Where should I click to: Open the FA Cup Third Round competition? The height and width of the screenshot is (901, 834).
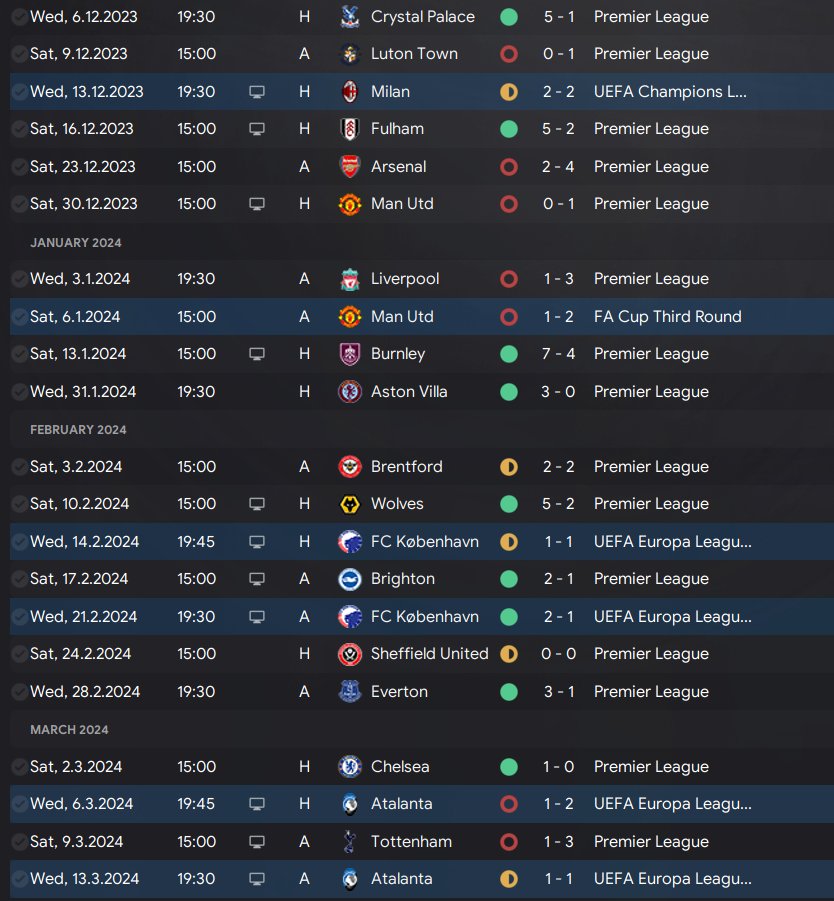(667, 317)
